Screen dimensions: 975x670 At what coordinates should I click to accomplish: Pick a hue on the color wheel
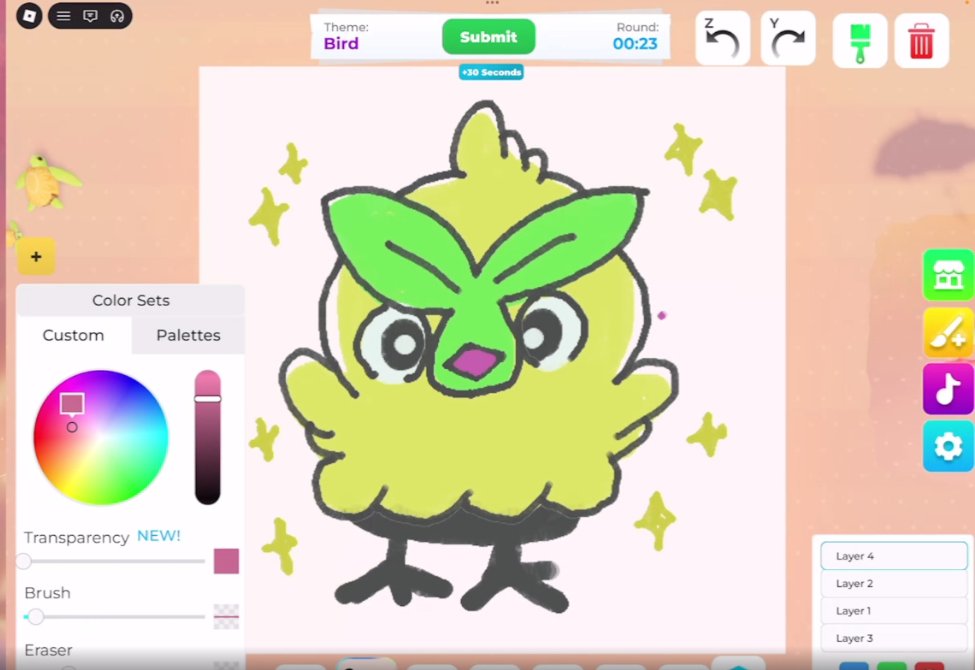(x=101, y=437)
